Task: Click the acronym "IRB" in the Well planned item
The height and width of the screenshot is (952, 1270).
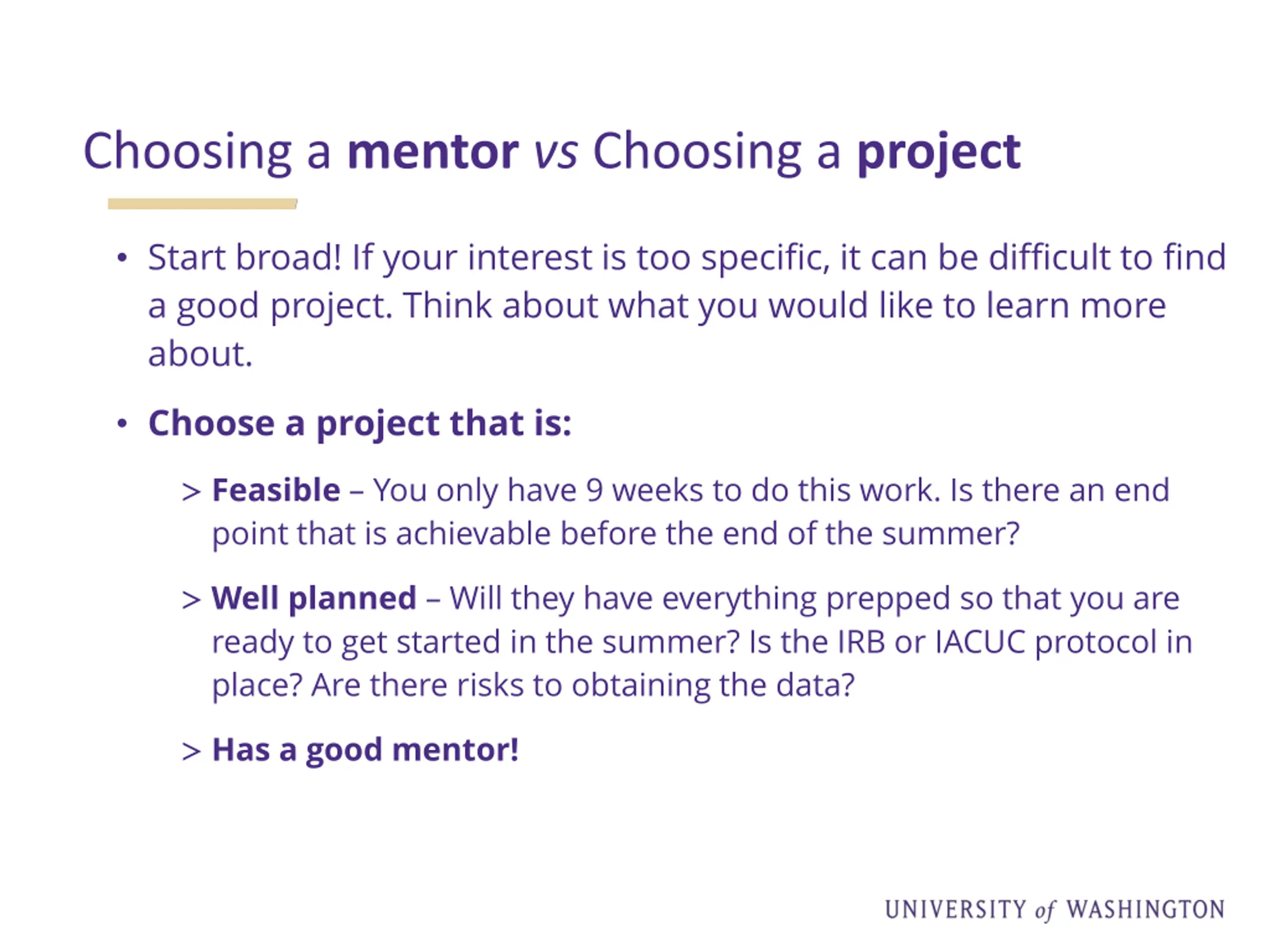Action: tap(861, 642)
